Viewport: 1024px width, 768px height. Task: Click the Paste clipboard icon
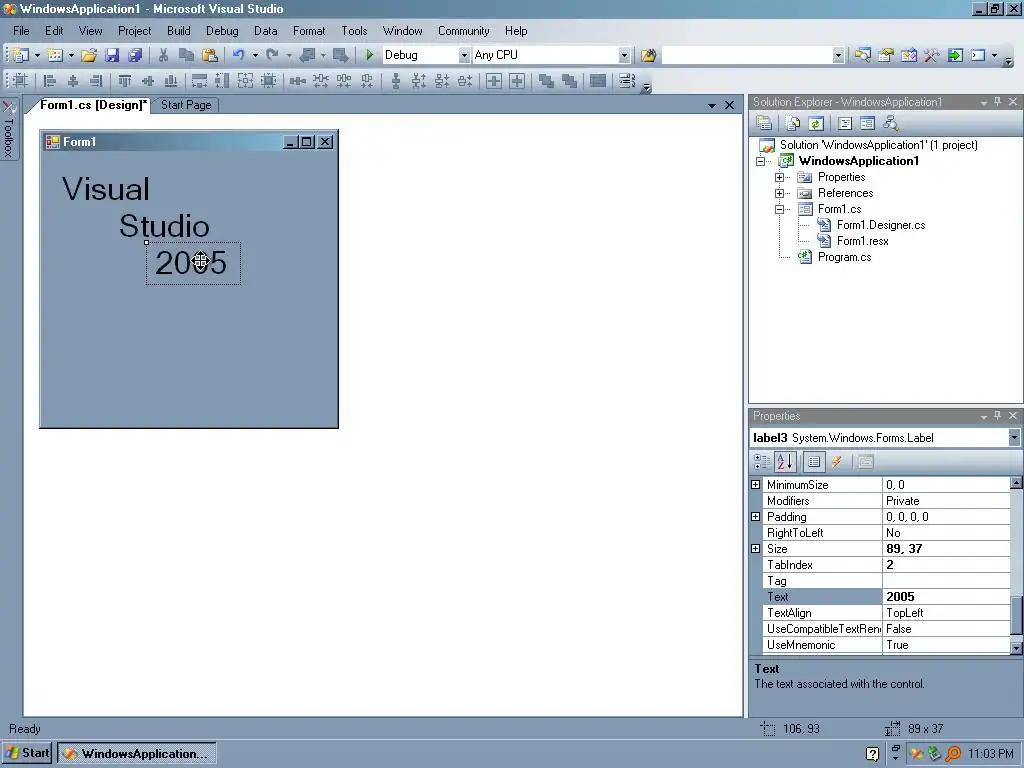(x=210, y=56)
